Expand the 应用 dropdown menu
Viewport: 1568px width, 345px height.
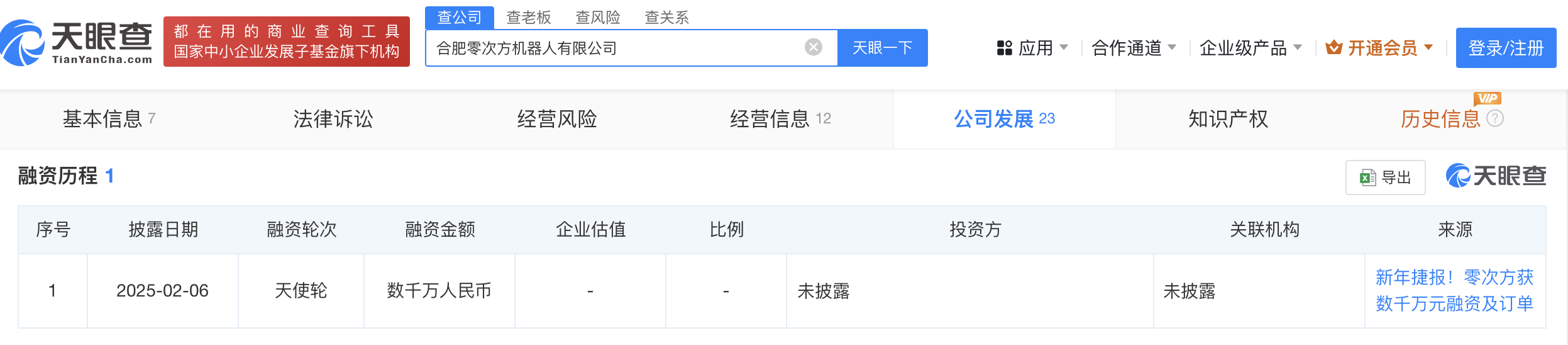pyautogui.click(x=1064, y=47)
